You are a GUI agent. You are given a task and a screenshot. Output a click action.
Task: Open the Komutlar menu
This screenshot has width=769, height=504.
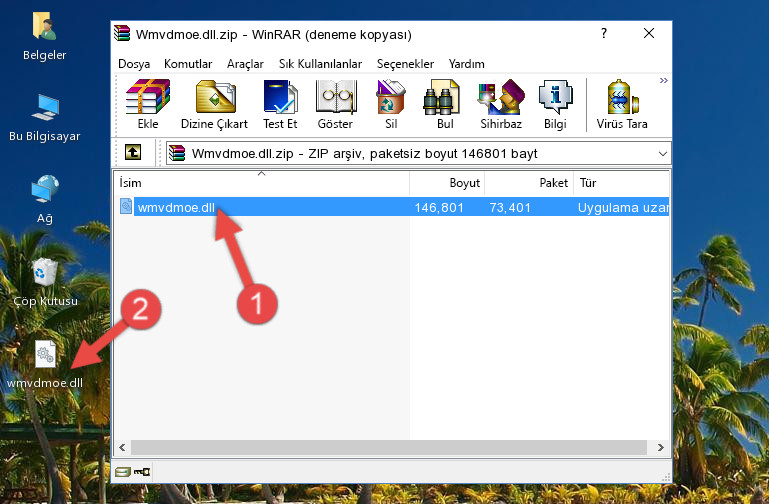[188, 64]
